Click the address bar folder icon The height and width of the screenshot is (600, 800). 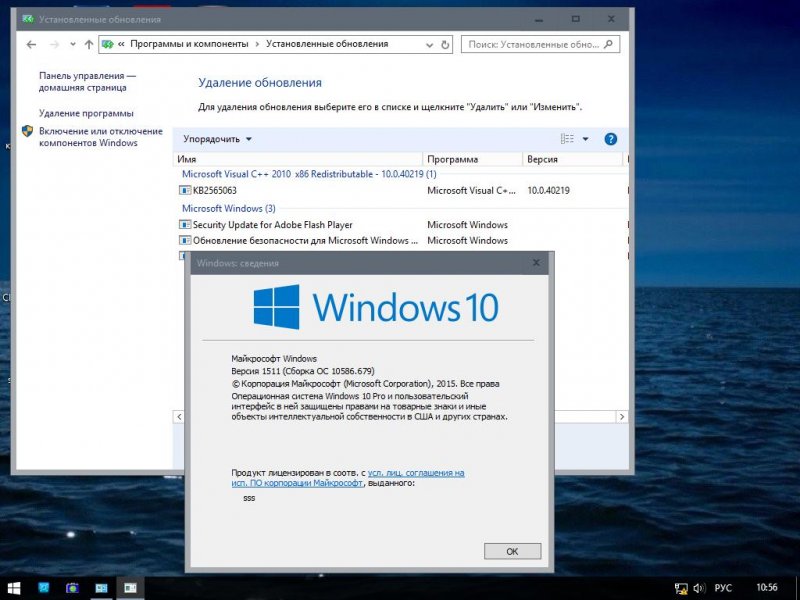pos(107,44)
